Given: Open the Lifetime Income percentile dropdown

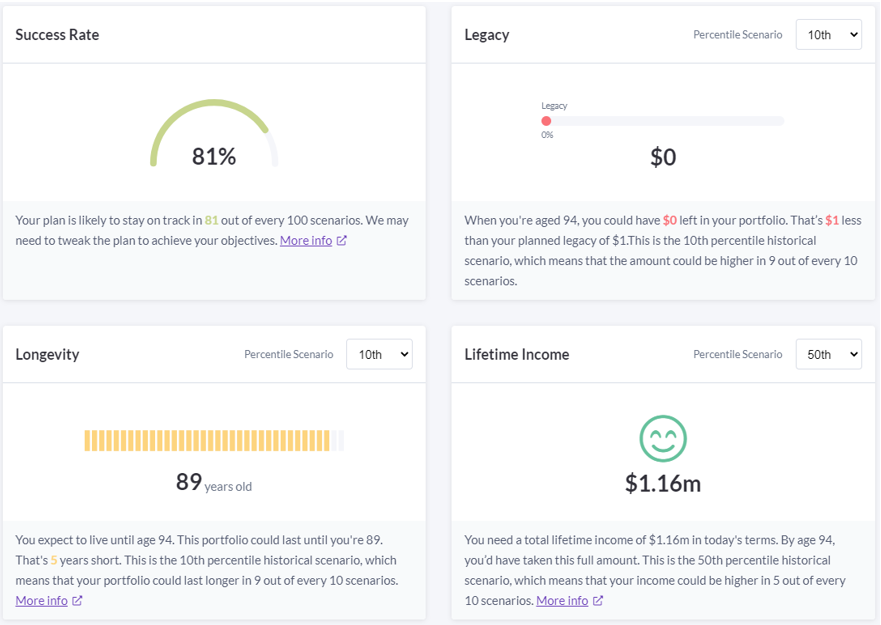Looking at the screenshot, I should pos(828,354).
